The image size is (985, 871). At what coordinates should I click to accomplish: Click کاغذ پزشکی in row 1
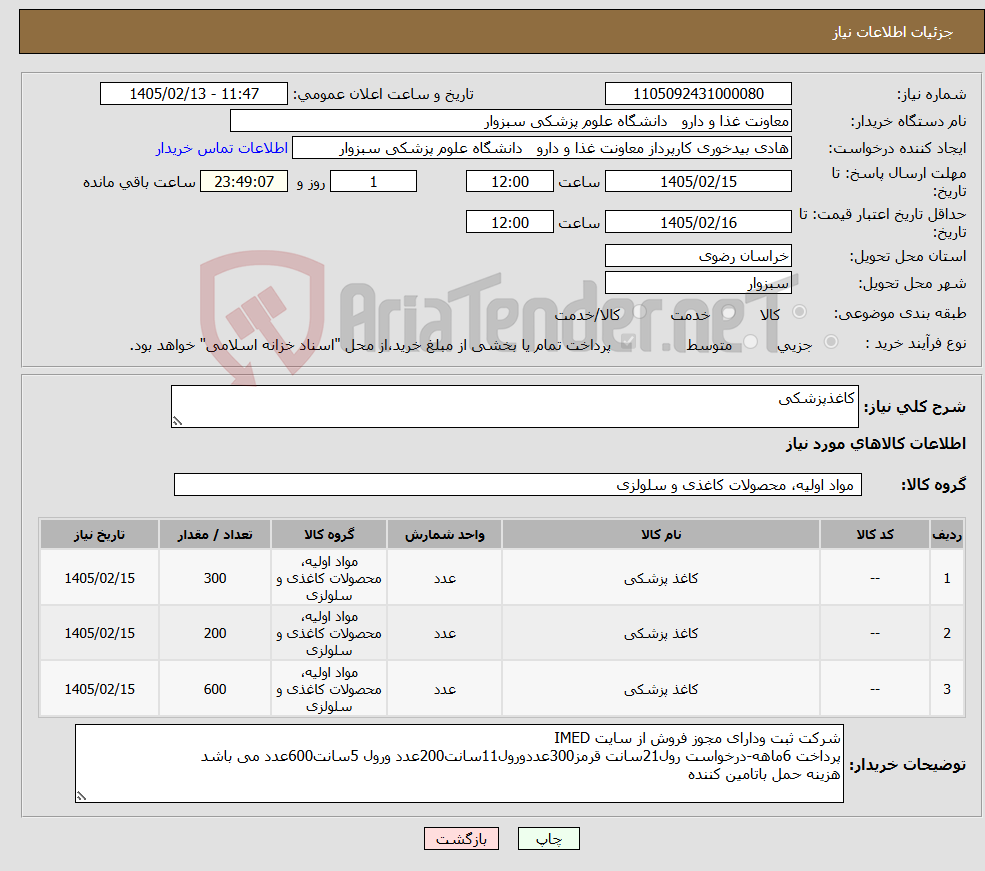(661, 578)
